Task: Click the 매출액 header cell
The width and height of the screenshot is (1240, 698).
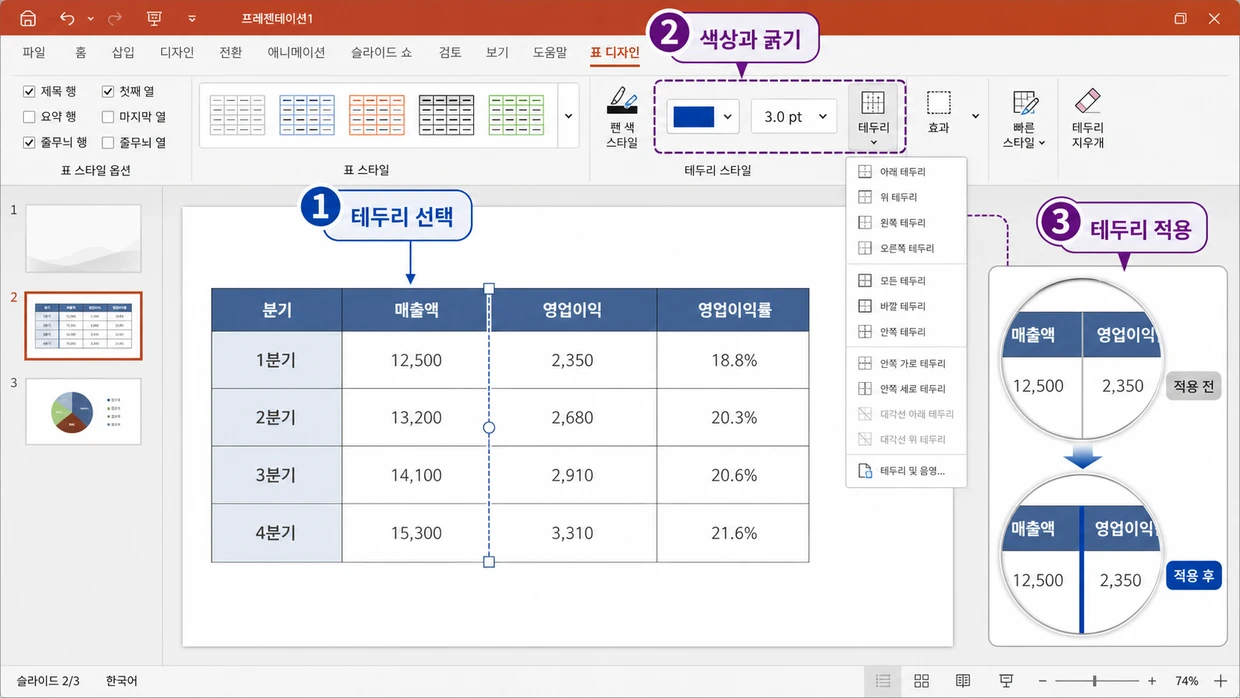Action: 416,310
